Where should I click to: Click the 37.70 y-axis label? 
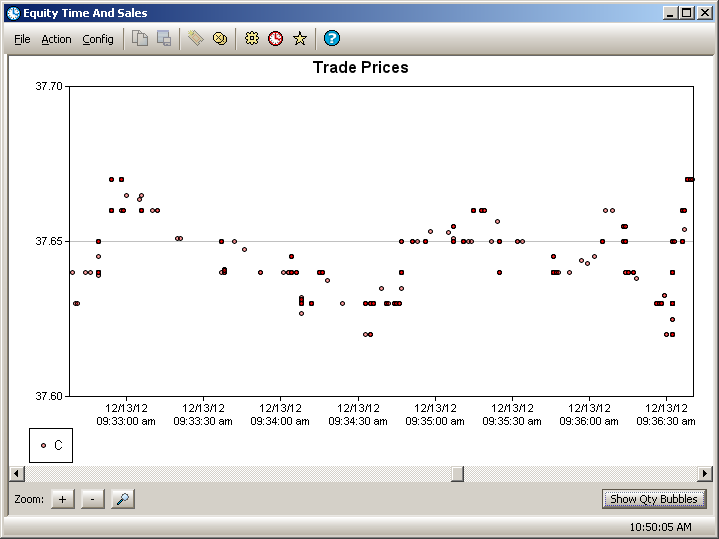click(x=49, y=86)
